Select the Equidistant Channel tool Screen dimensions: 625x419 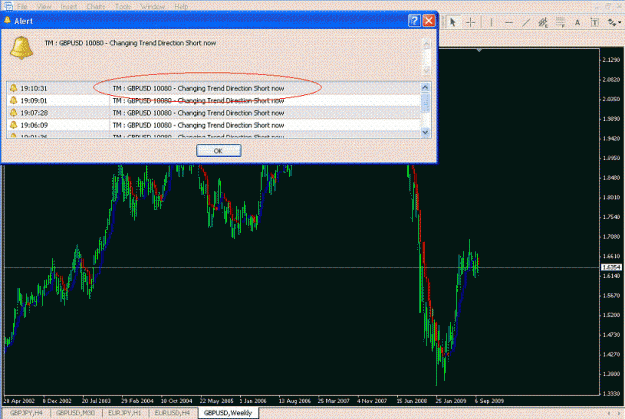click(x=543, y=23)
